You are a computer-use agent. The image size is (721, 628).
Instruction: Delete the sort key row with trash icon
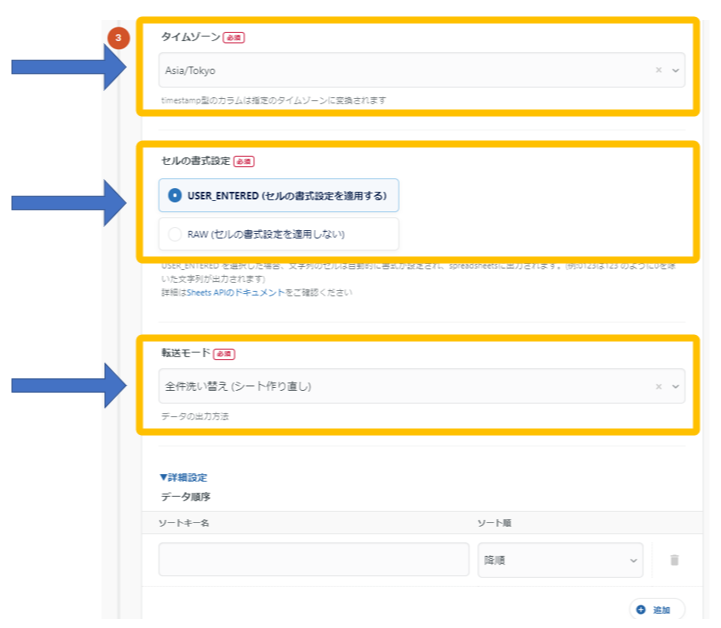pyautogui.click(x=674, y=560)
